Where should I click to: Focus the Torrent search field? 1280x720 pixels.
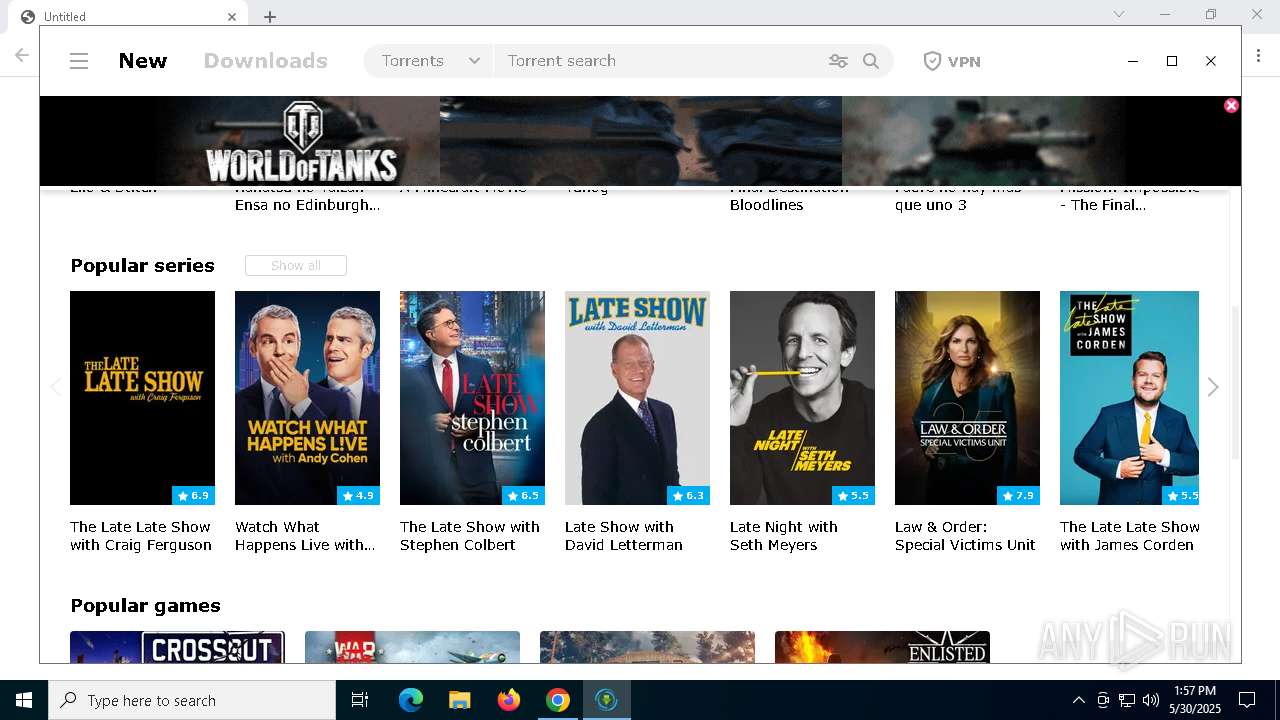click(660, 61)
